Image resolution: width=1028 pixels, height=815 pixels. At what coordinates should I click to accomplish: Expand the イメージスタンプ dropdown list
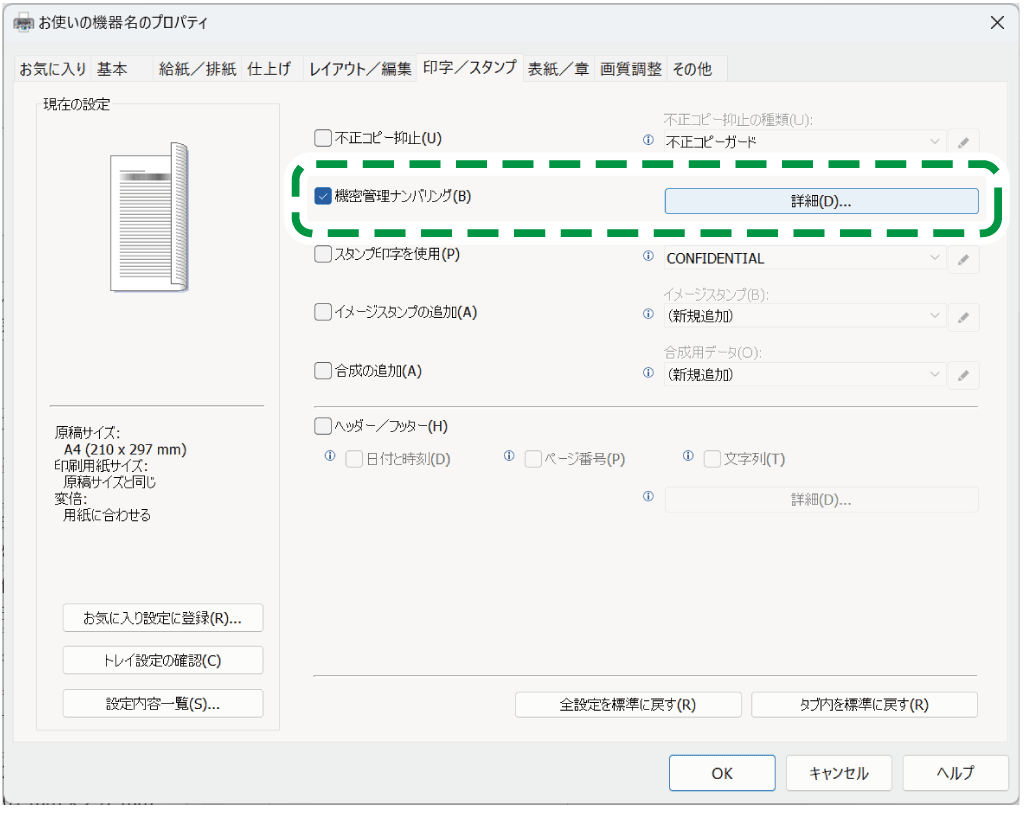coord(805,316)
